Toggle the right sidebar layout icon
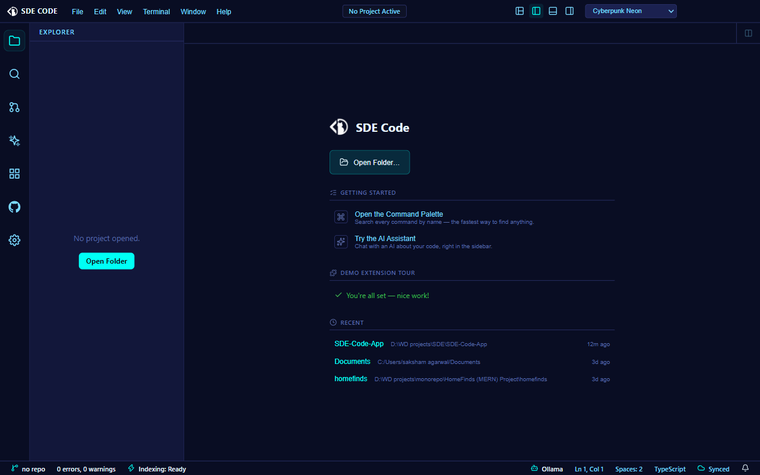Viewport: 760px width, 475px height. pos(570,11)
